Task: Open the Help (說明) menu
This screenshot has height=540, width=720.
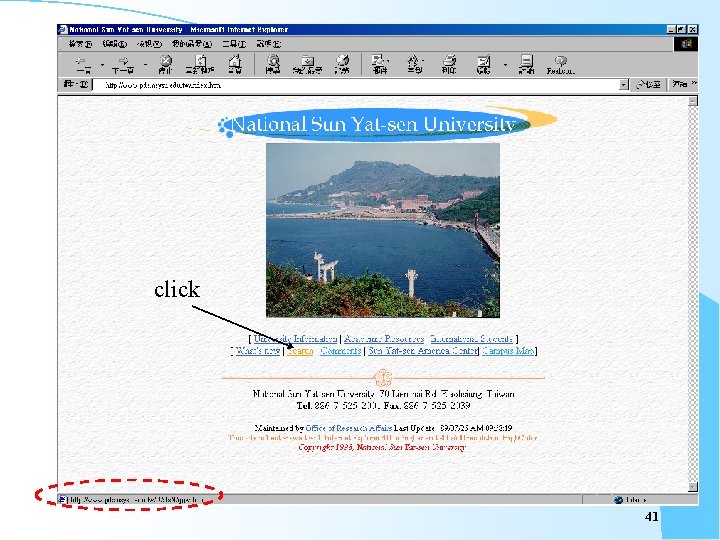Action: tap(269, 44)
